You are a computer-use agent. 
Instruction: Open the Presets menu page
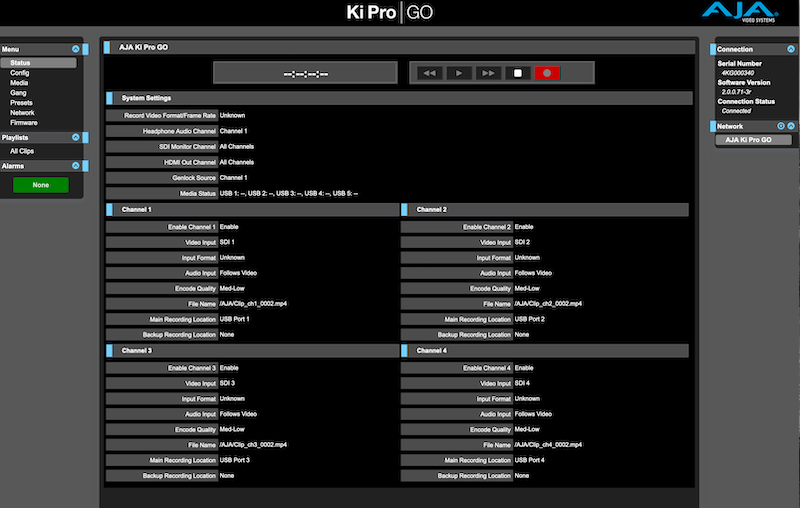21,103
